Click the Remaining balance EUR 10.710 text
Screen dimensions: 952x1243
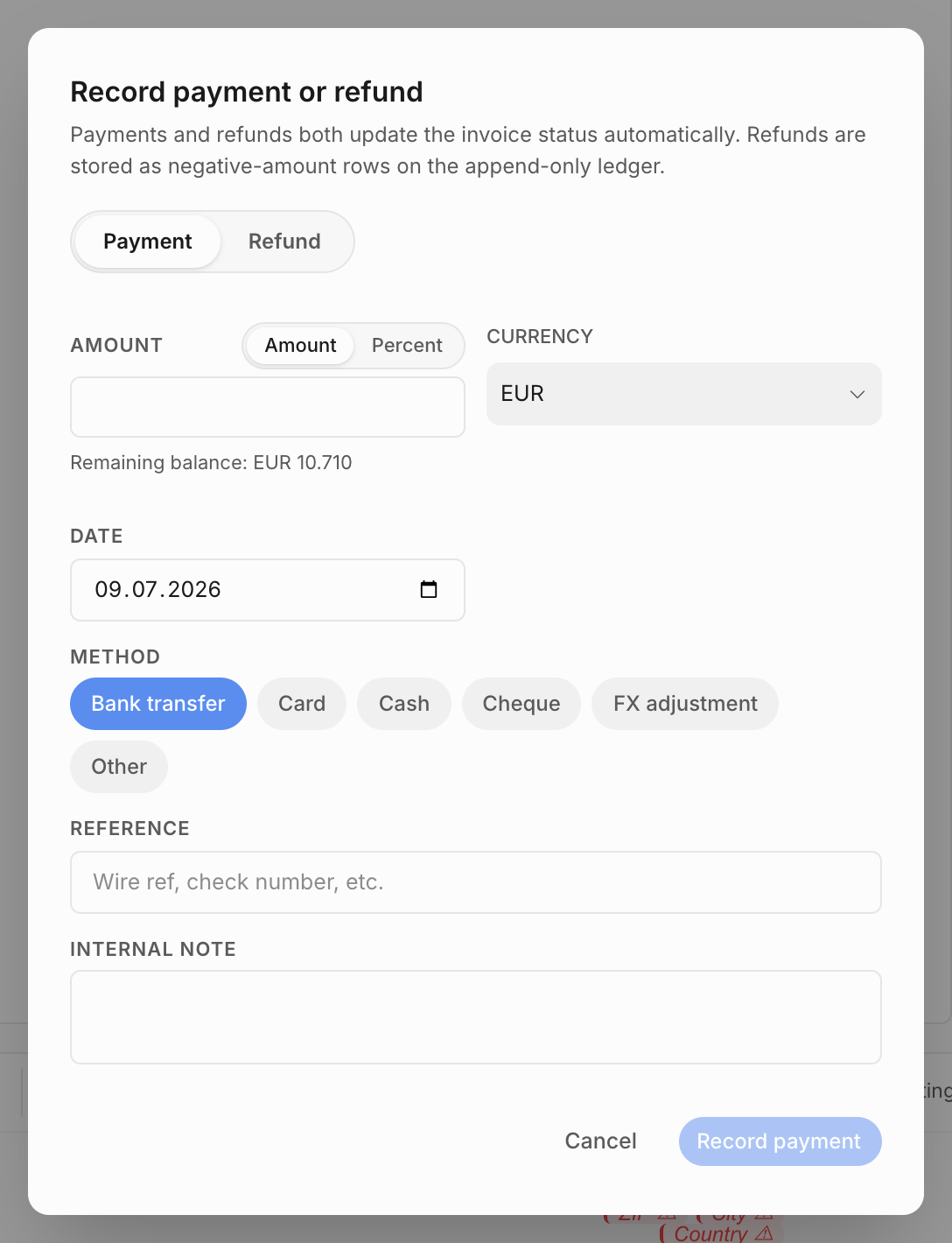click(x=211, y=462)
